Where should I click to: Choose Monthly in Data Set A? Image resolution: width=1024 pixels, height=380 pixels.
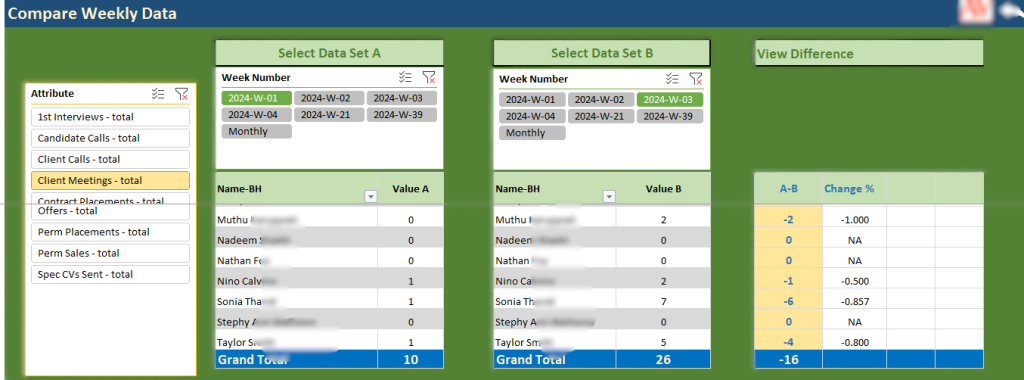click(x=257, y=131)
